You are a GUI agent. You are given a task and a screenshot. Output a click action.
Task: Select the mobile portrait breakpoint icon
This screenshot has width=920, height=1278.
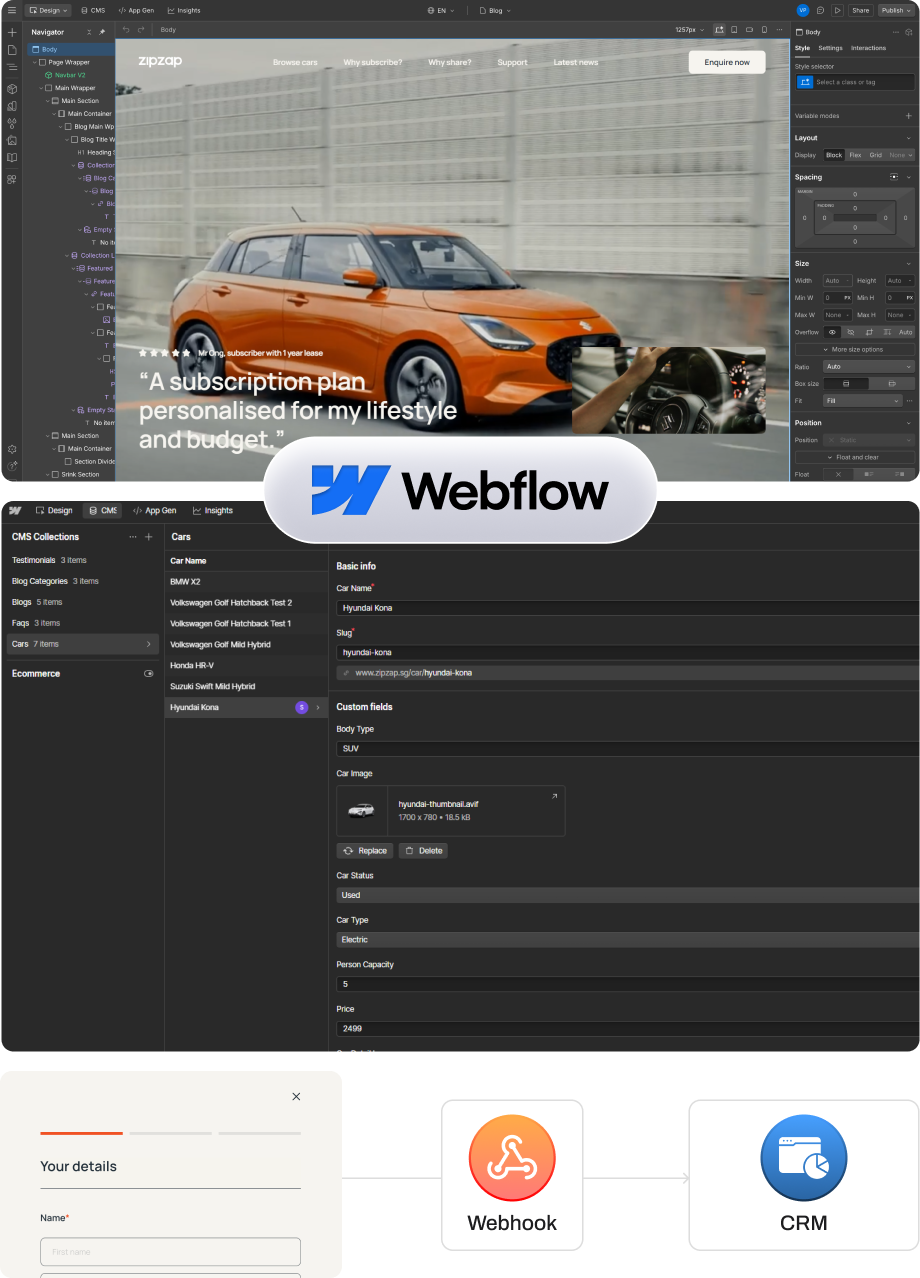(x=765, y=30)
